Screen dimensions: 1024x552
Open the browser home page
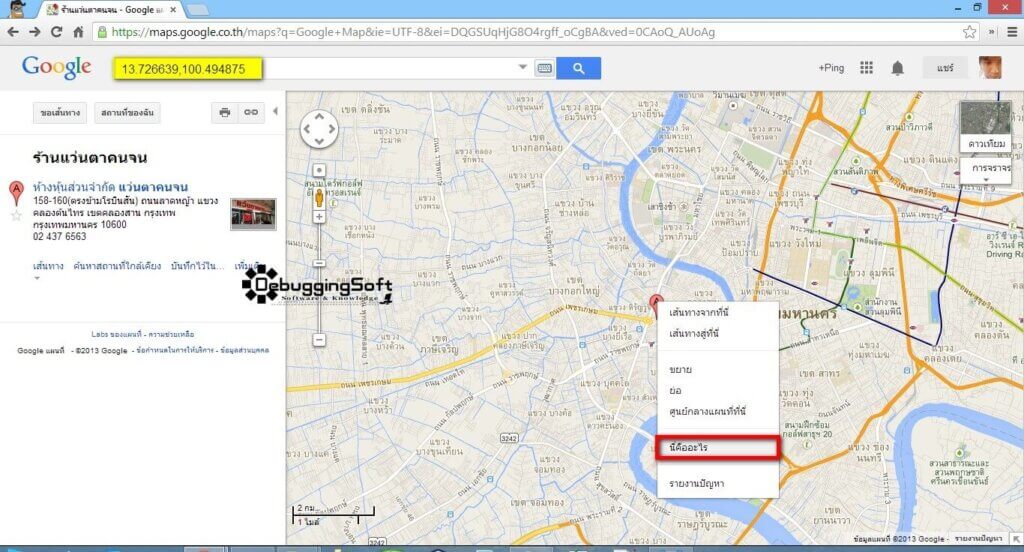click(78, 32)
